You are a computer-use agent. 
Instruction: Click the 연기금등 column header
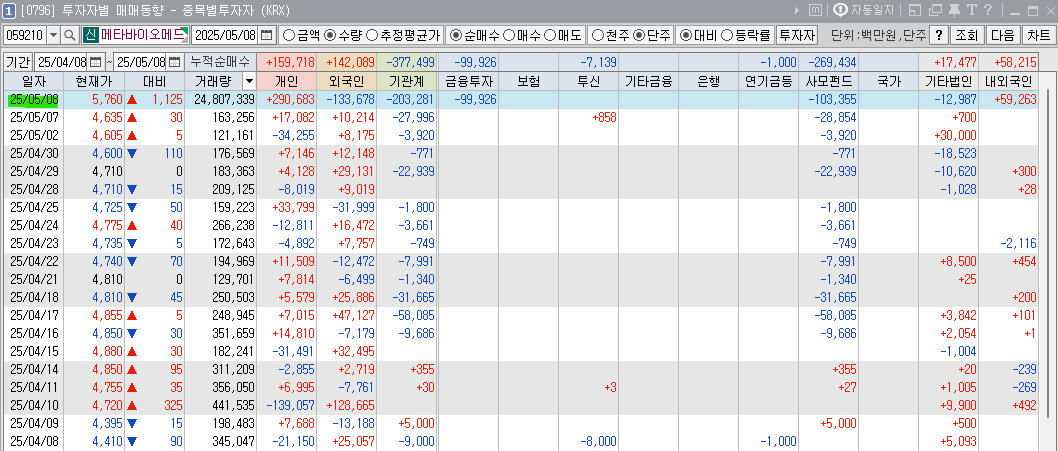(769, 82)
